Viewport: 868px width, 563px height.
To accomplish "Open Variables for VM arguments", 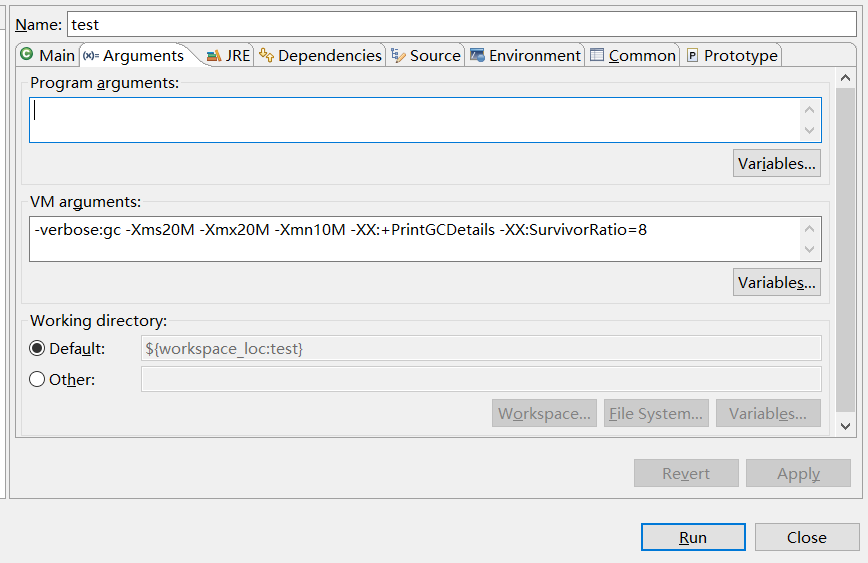I will click(x=776, y=282).
